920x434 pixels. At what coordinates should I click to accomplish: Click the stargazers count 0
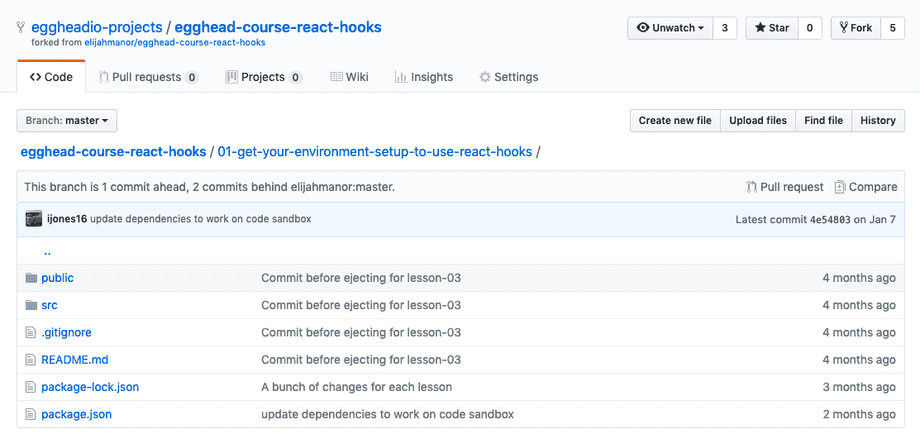tap(810, 28)
